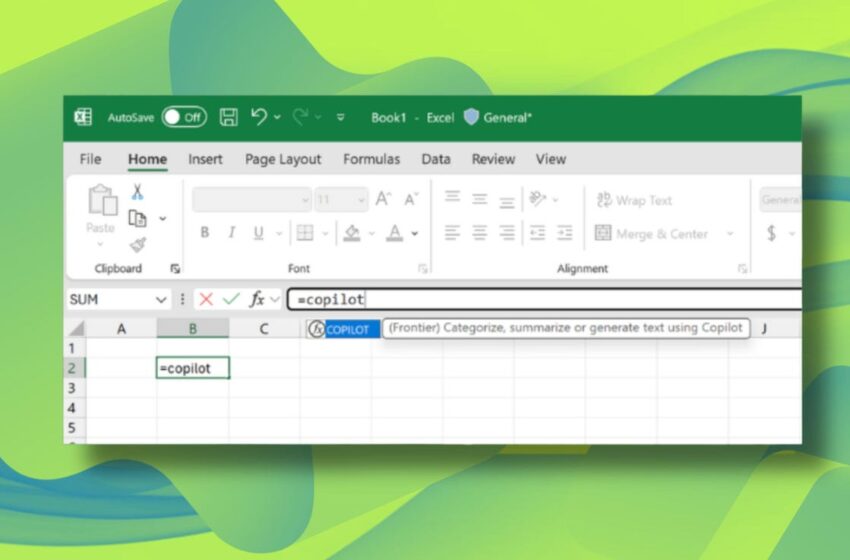This screenshot has width=850, height=560.
Task: Open the File menu
Action: pos(90,159)
